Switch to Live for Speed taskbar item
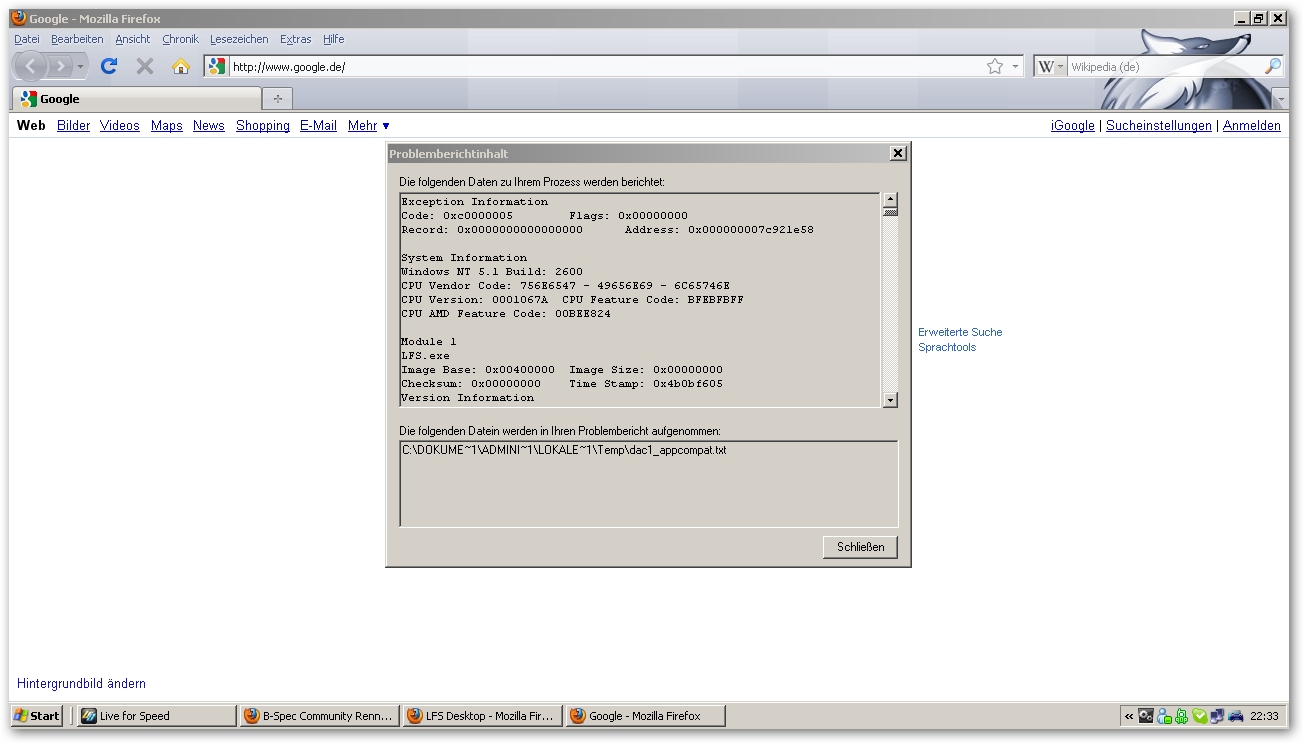Screen dimensions: 1303x743 [157, 716]
